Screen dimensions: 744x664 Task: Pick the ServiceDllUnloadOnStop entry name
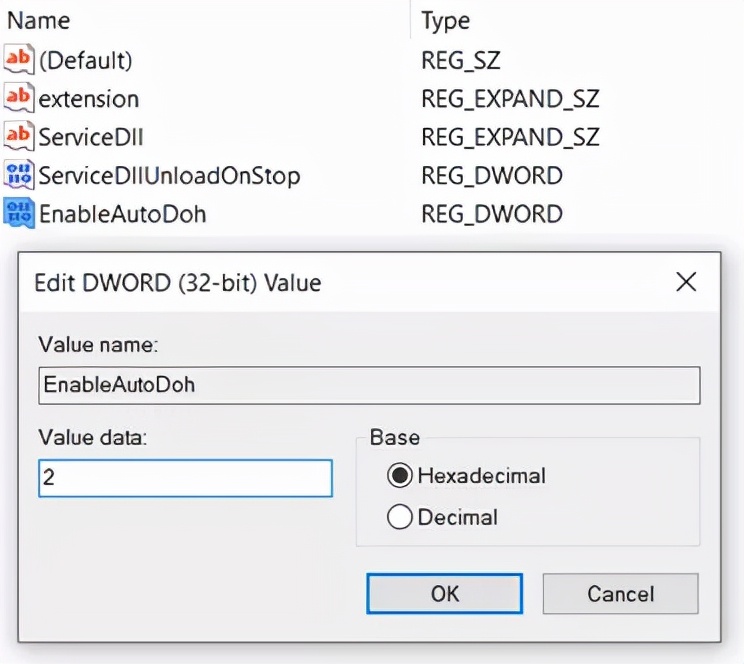pos(168,175)
